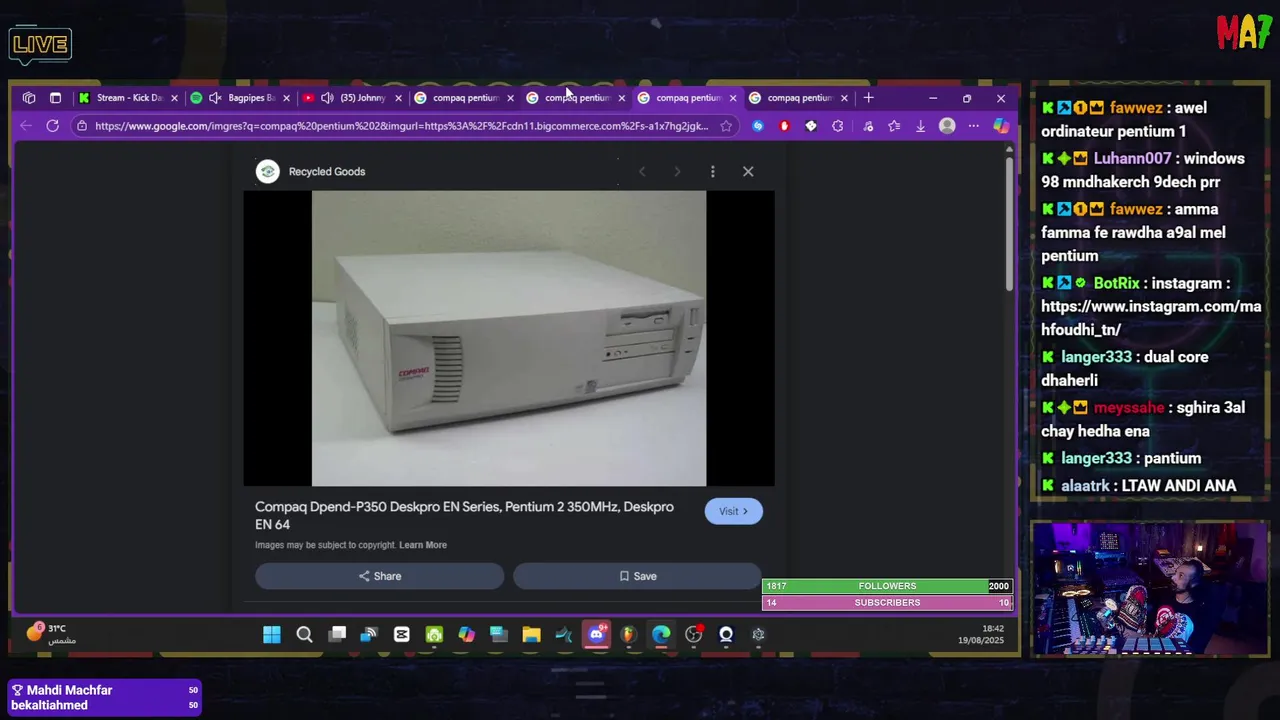
Task: Open Task View on the taskbar
Action: (x=337, y=634)
